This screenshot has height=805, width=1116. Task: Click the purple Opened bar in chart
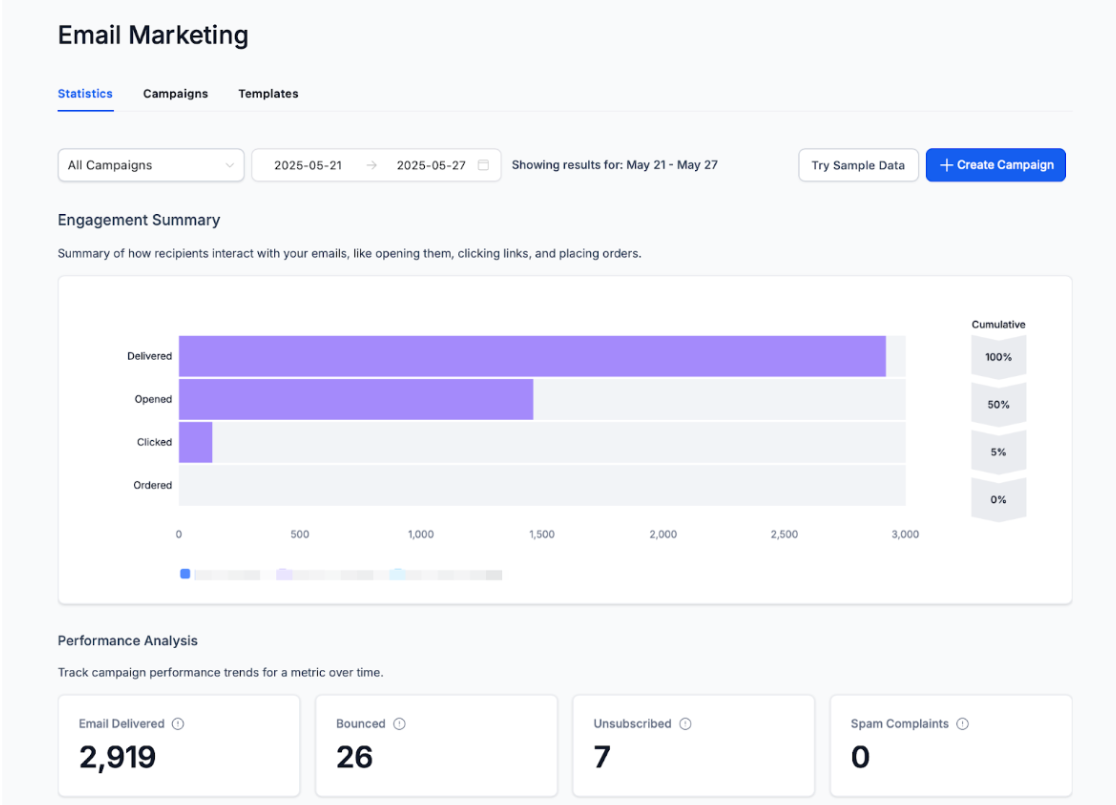click(355, 399)
